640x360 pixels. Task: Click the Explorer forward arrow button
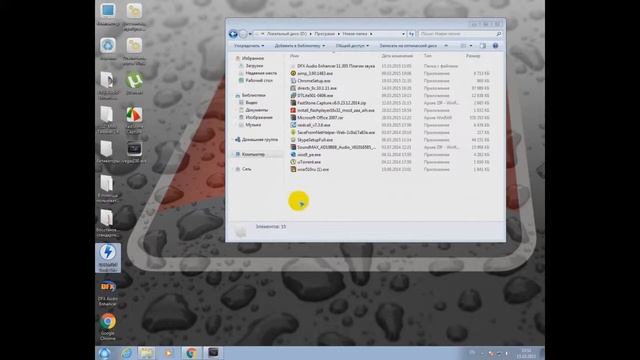[243, 34]
